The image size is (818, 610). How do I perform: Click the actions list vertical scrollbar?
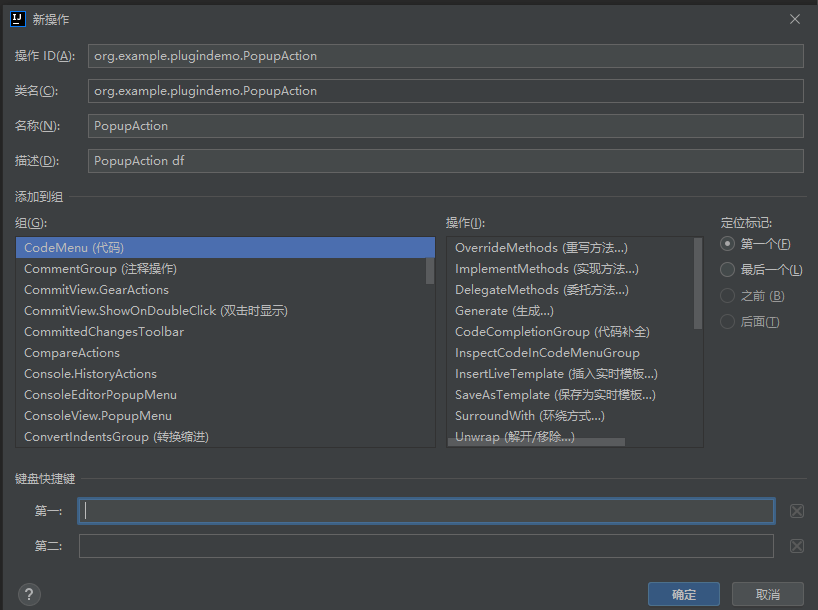click(x=698, y=283)
